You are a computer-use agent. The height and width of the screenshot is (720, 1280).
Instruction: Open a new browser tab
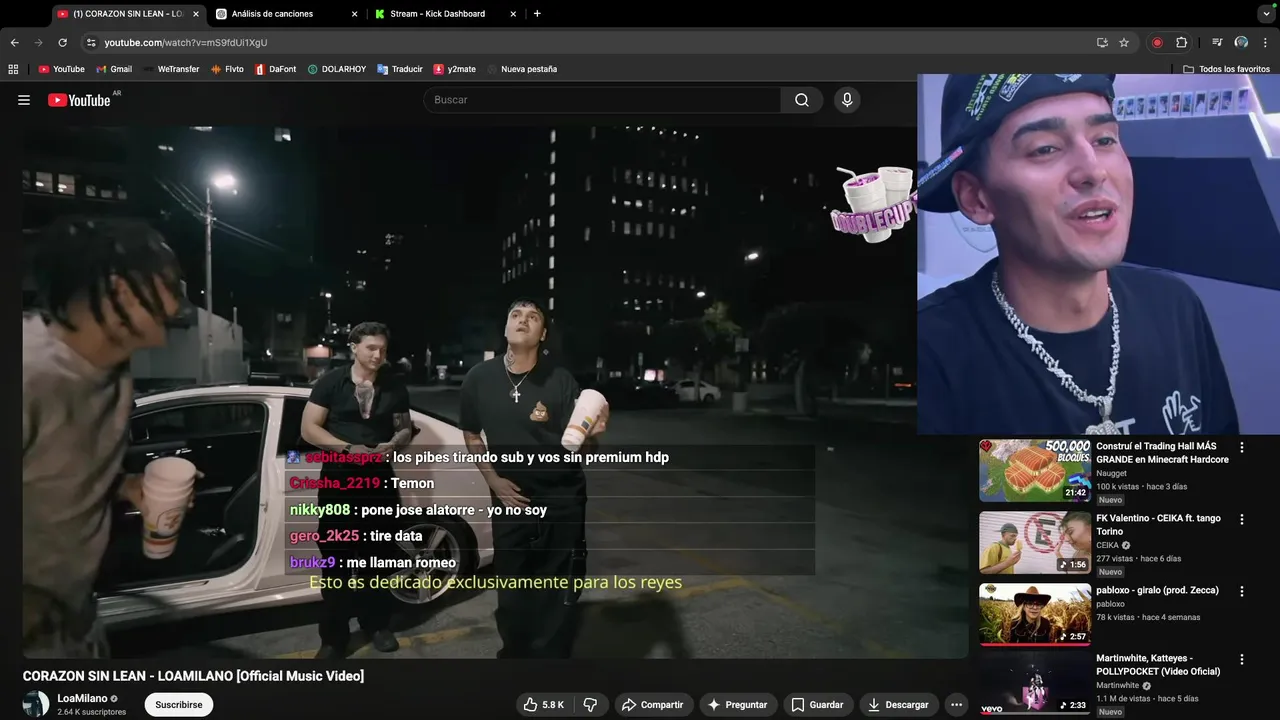click(537, 14)
